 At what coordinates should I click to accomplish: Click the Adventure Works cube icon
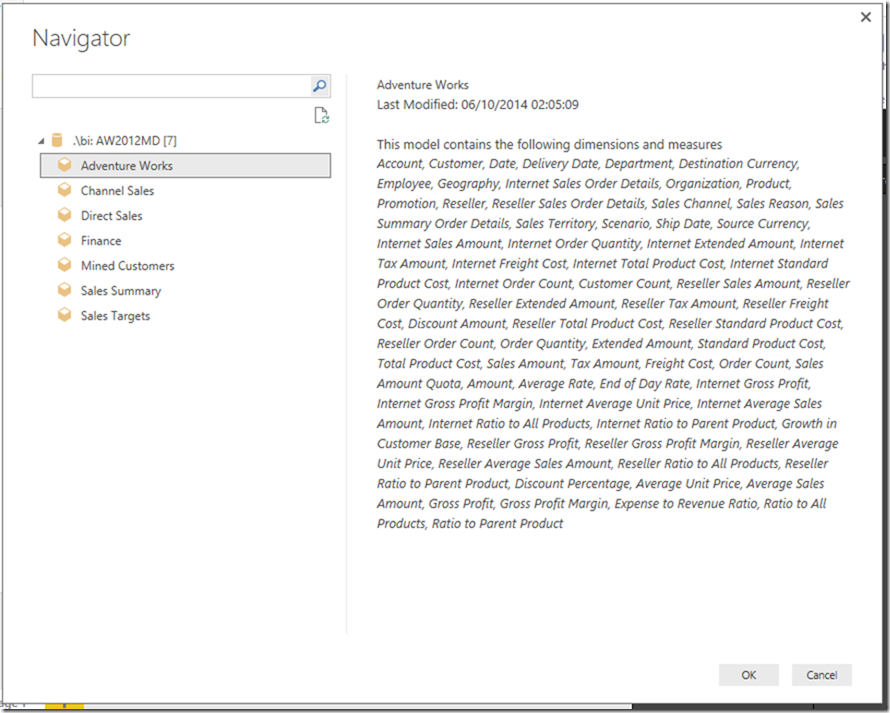click(x=65, y=165)
